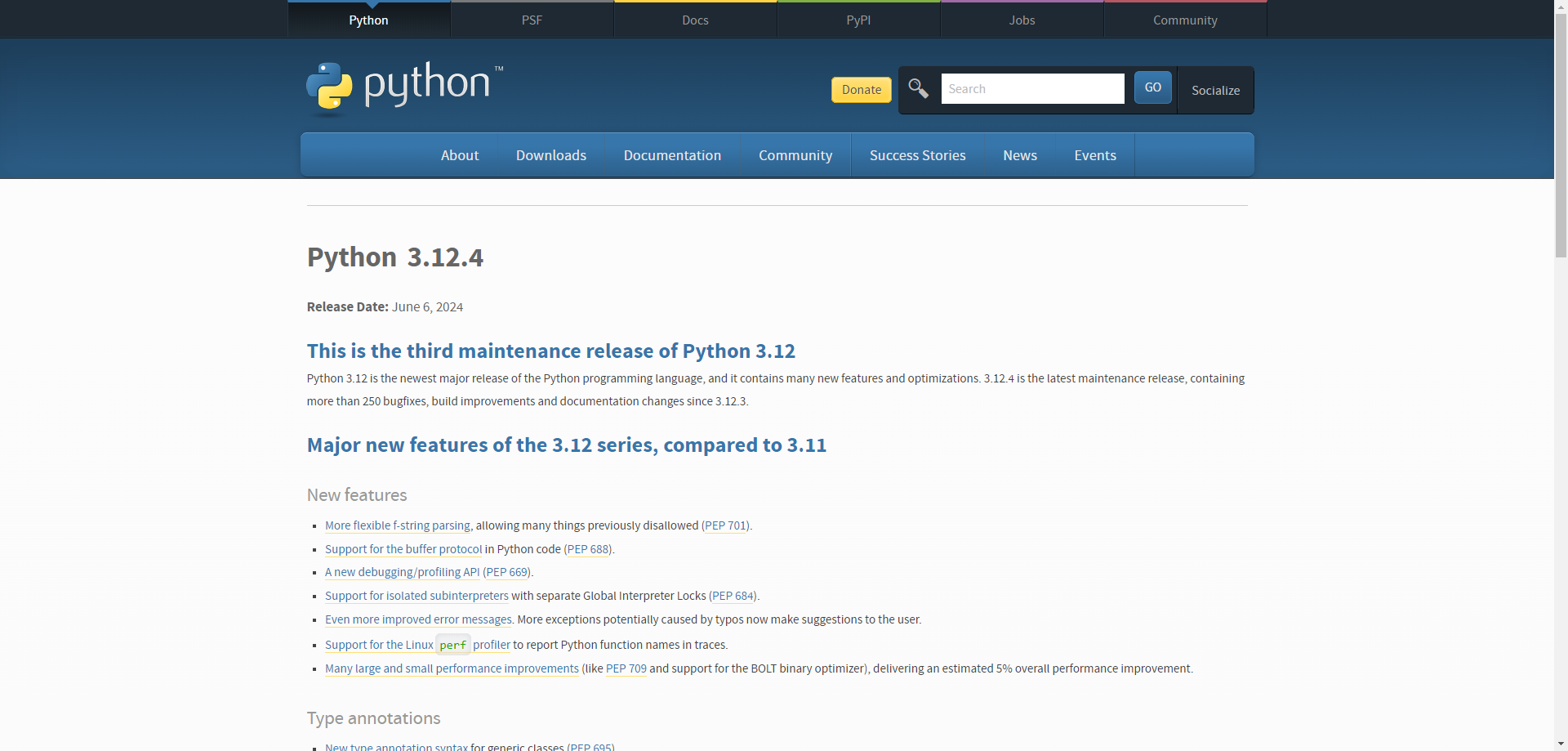Open 'A new debugging/profiling API' link
Screen dimensions: 1568x751
pyautogui.click(x=403, y=572)
